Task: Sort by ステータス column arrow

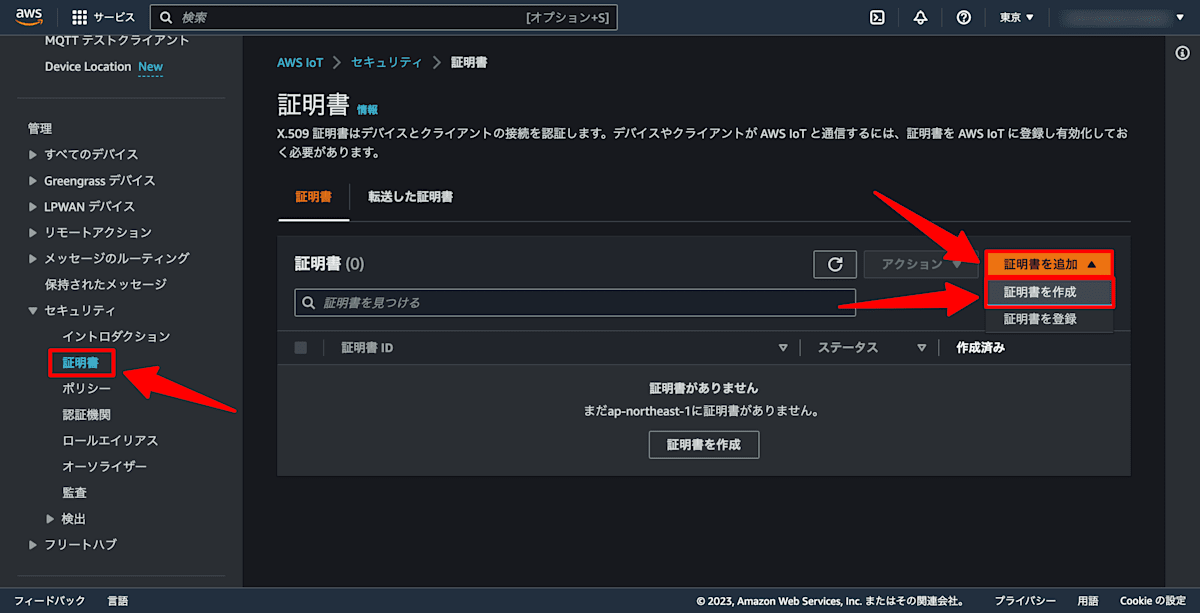Action: pos(921,348)
